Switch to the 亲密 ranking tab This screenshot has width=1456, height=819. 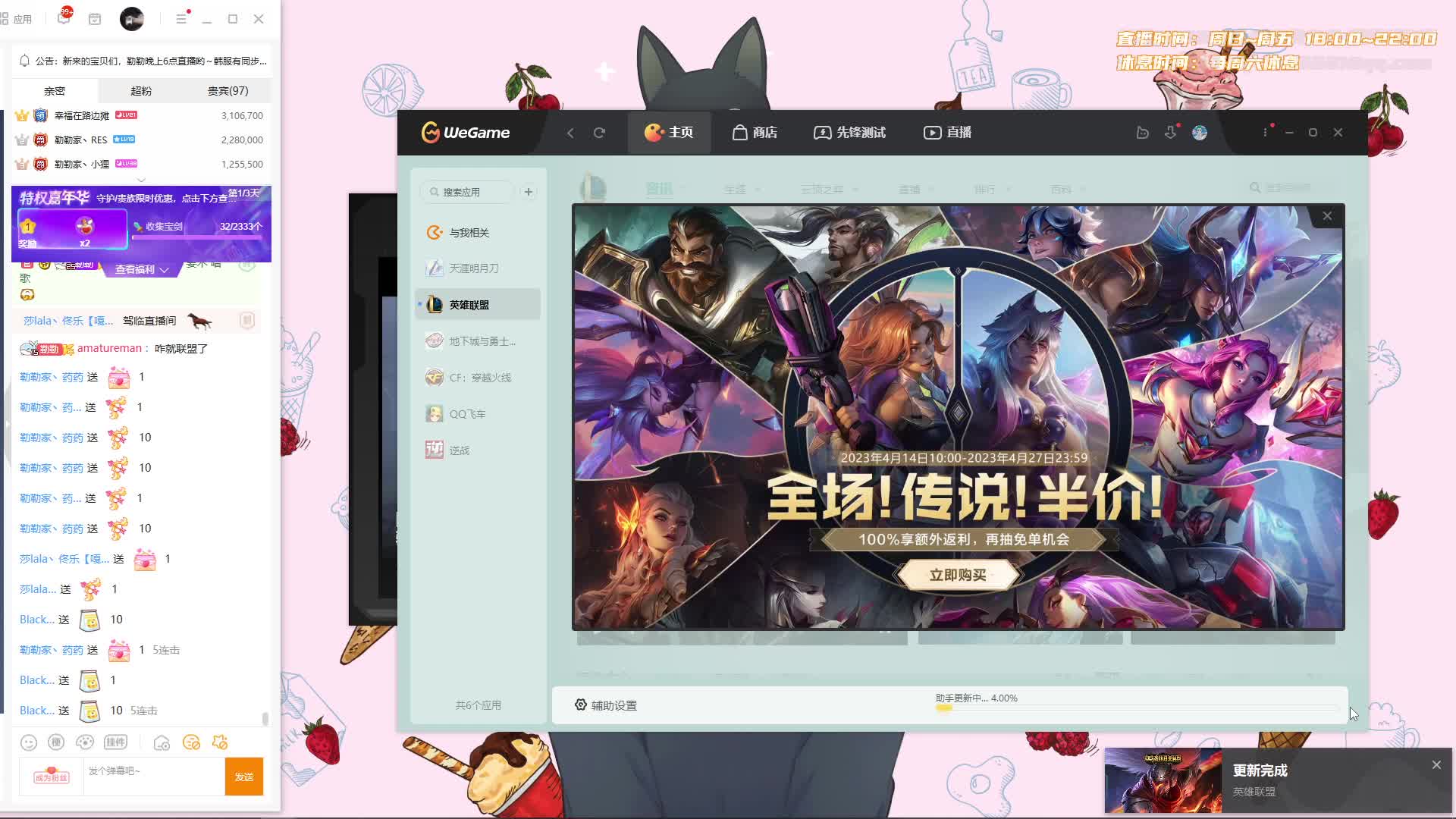(x=55, y=91)
